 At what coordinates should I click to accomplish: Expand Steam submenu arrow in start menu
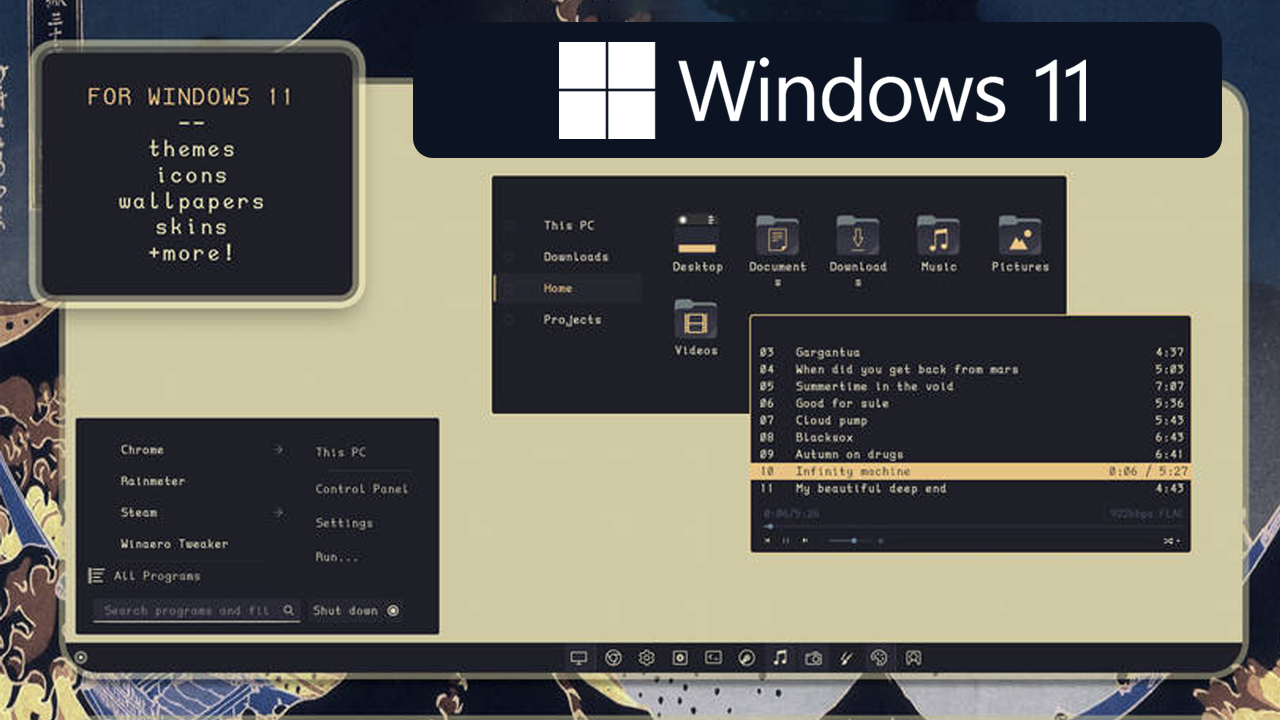[x=278, y=512]
